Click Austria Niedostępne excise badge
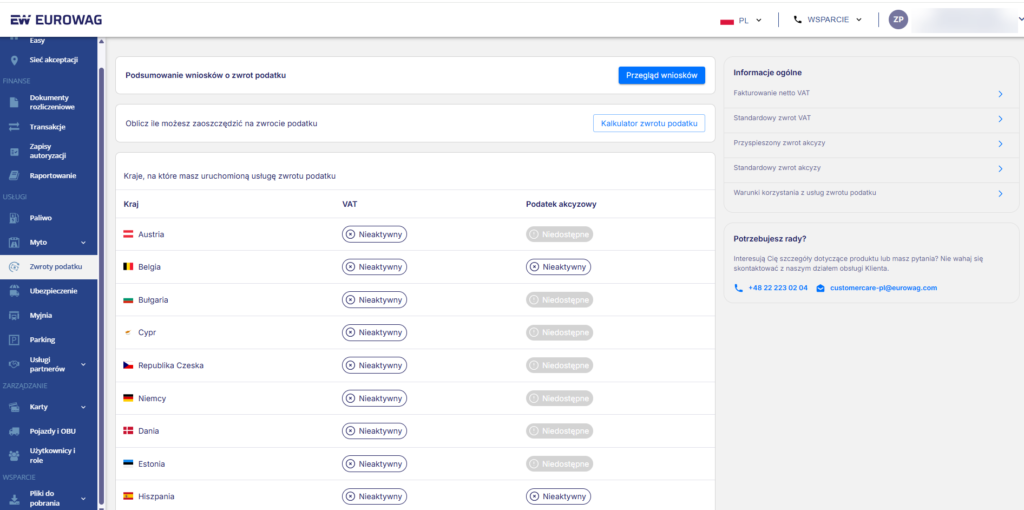The image size is (1024, 510). point(560,234)
